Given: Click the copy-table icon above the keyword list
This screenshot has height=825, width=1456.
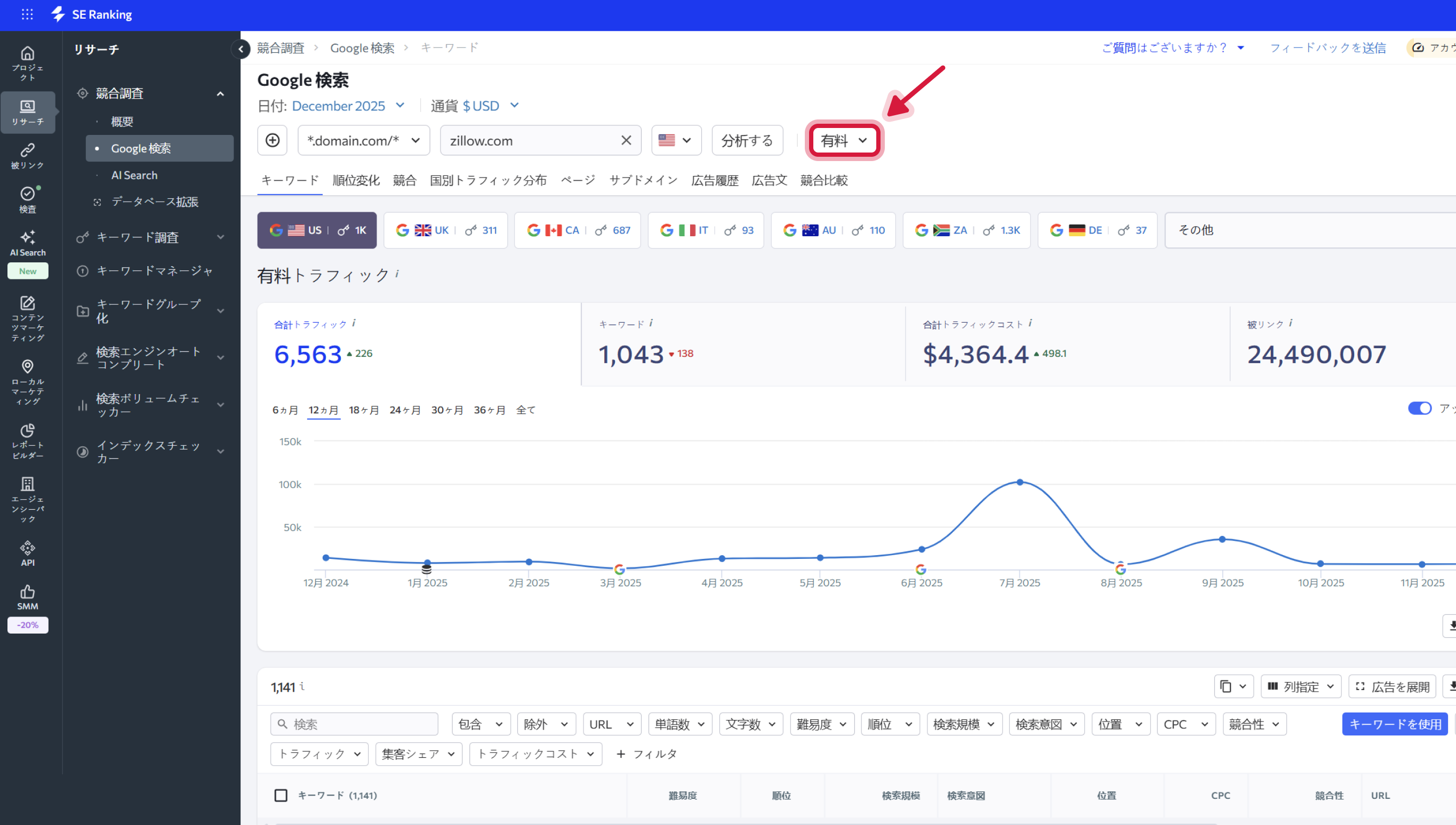Looking at the screenshot, I should click(1234, 686).
